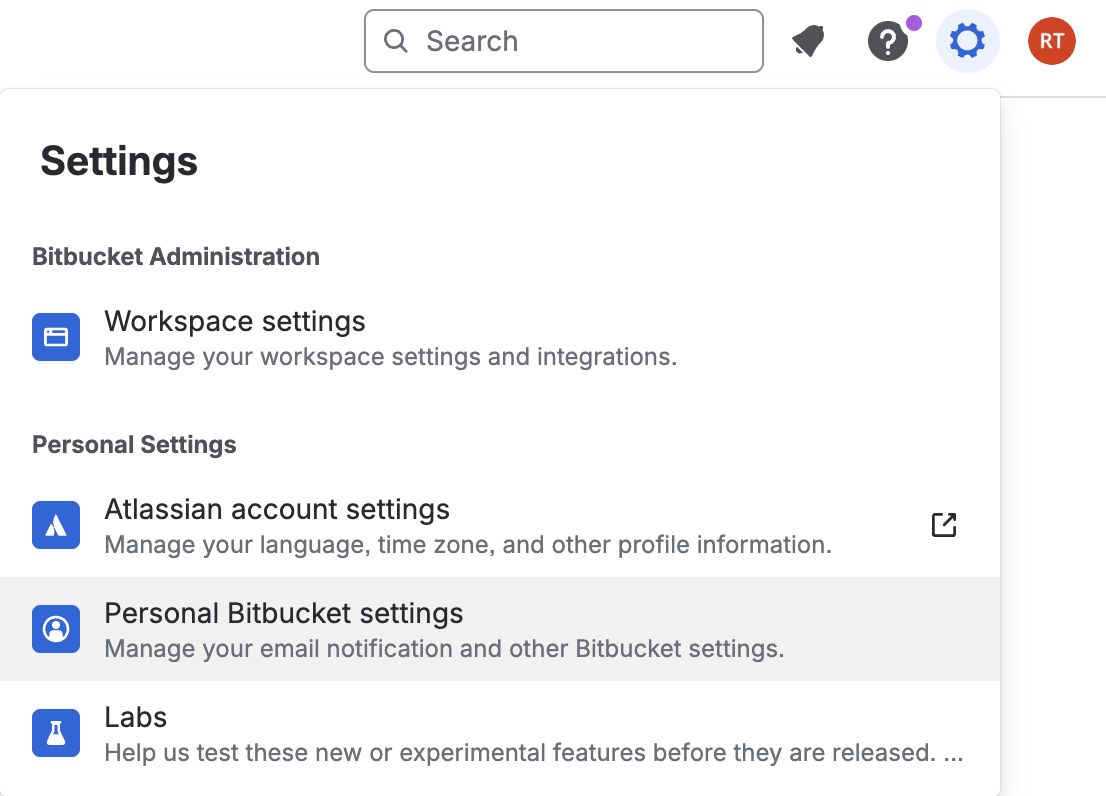The width and height of the screenshot is (1106, 796).
Task: Click 'Manage your language, time zone' description
Action: [468, 545]
